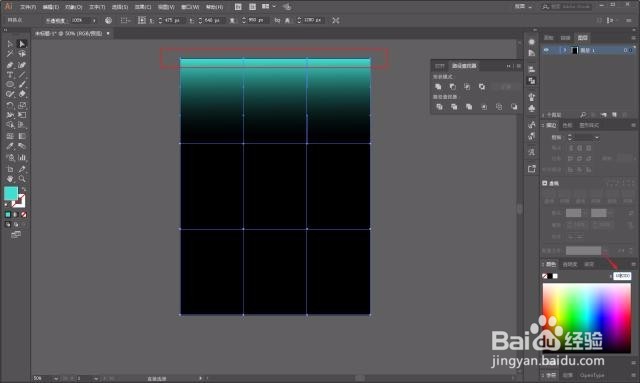
Task: Select the Zoom magnifier tool
Action: pos(22,179)
